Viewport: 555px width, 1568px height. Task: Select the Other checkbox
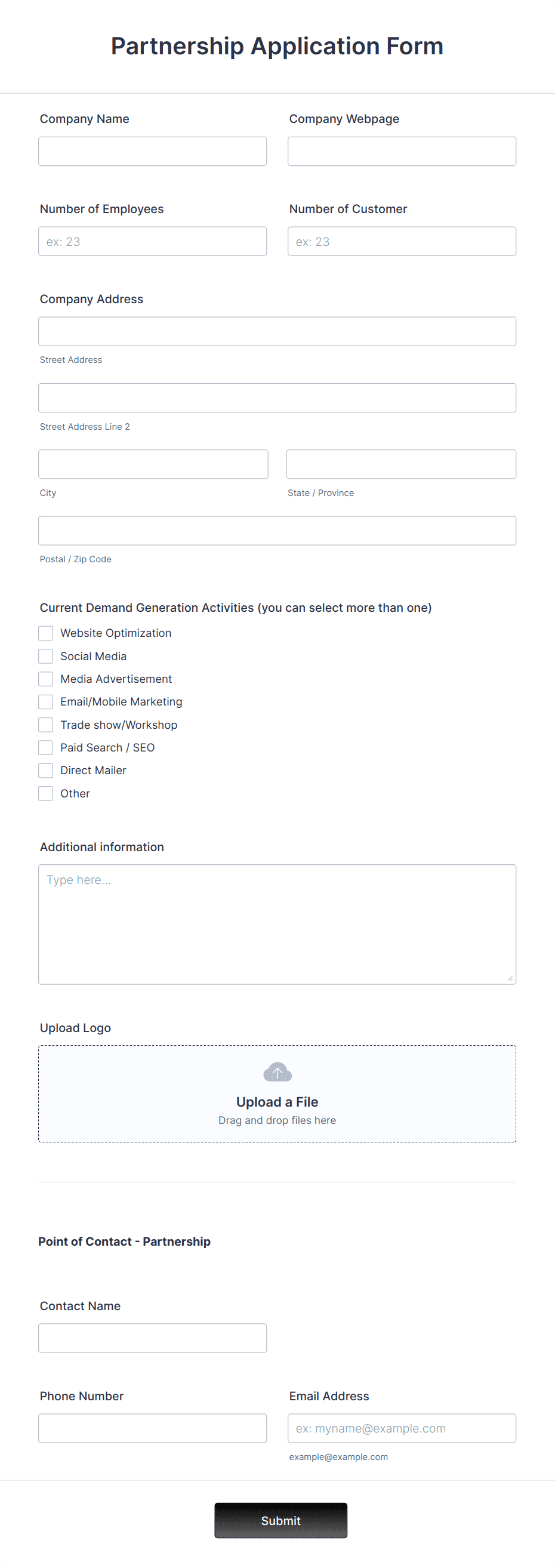pos(45,793)
